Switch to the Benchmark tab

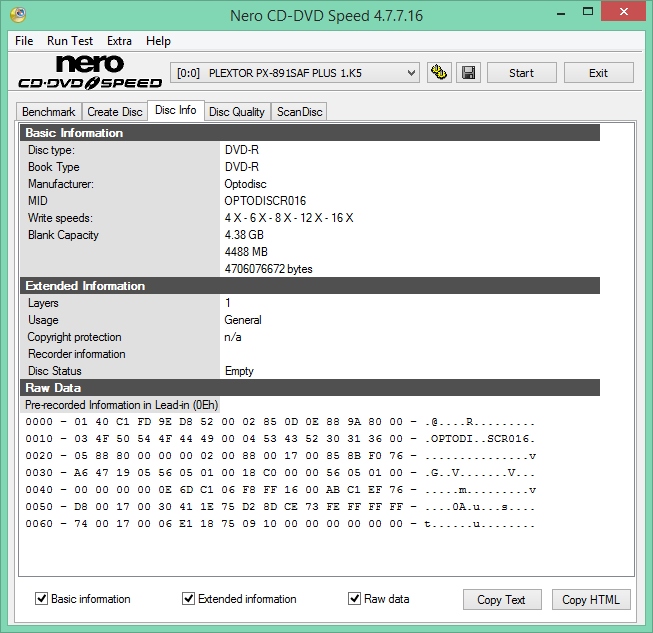point(48,112)
